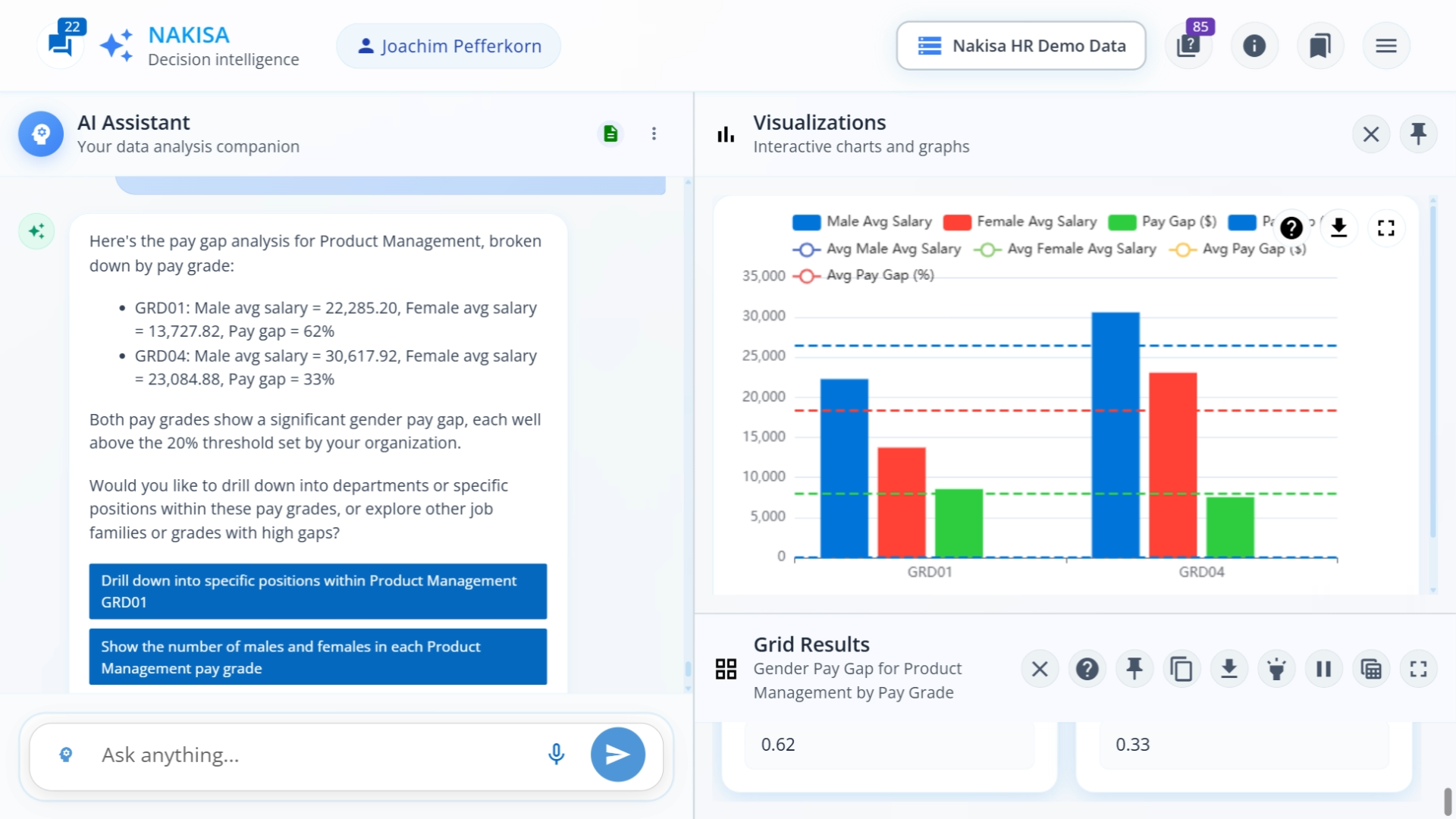This screenshot has height=819, width=1456.
Task: Open the bookmarks panel
Action: pos(1320,45)
